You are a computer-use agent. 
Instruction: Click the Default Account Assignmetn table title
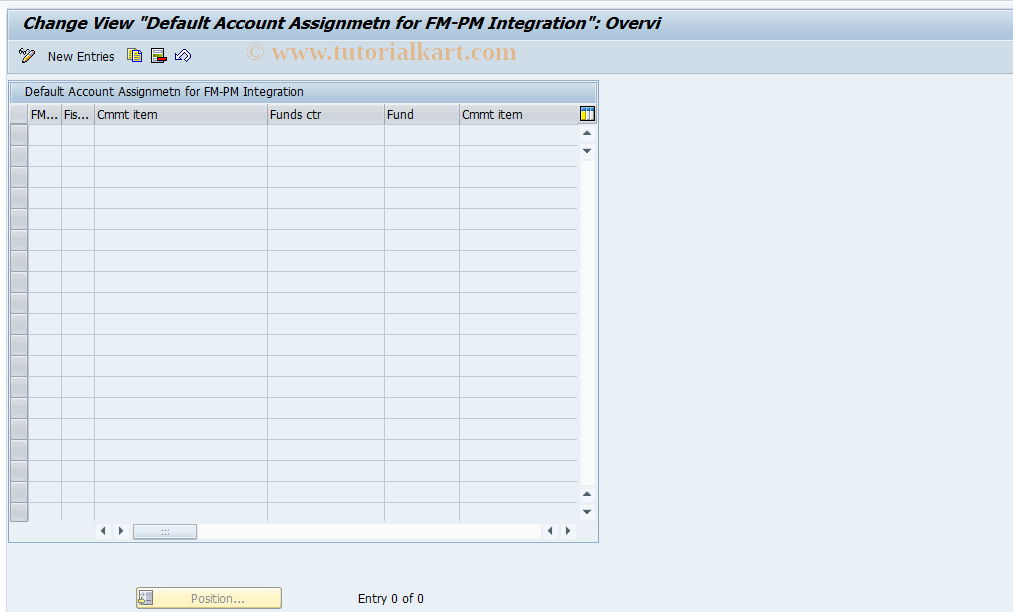[164, 92]
